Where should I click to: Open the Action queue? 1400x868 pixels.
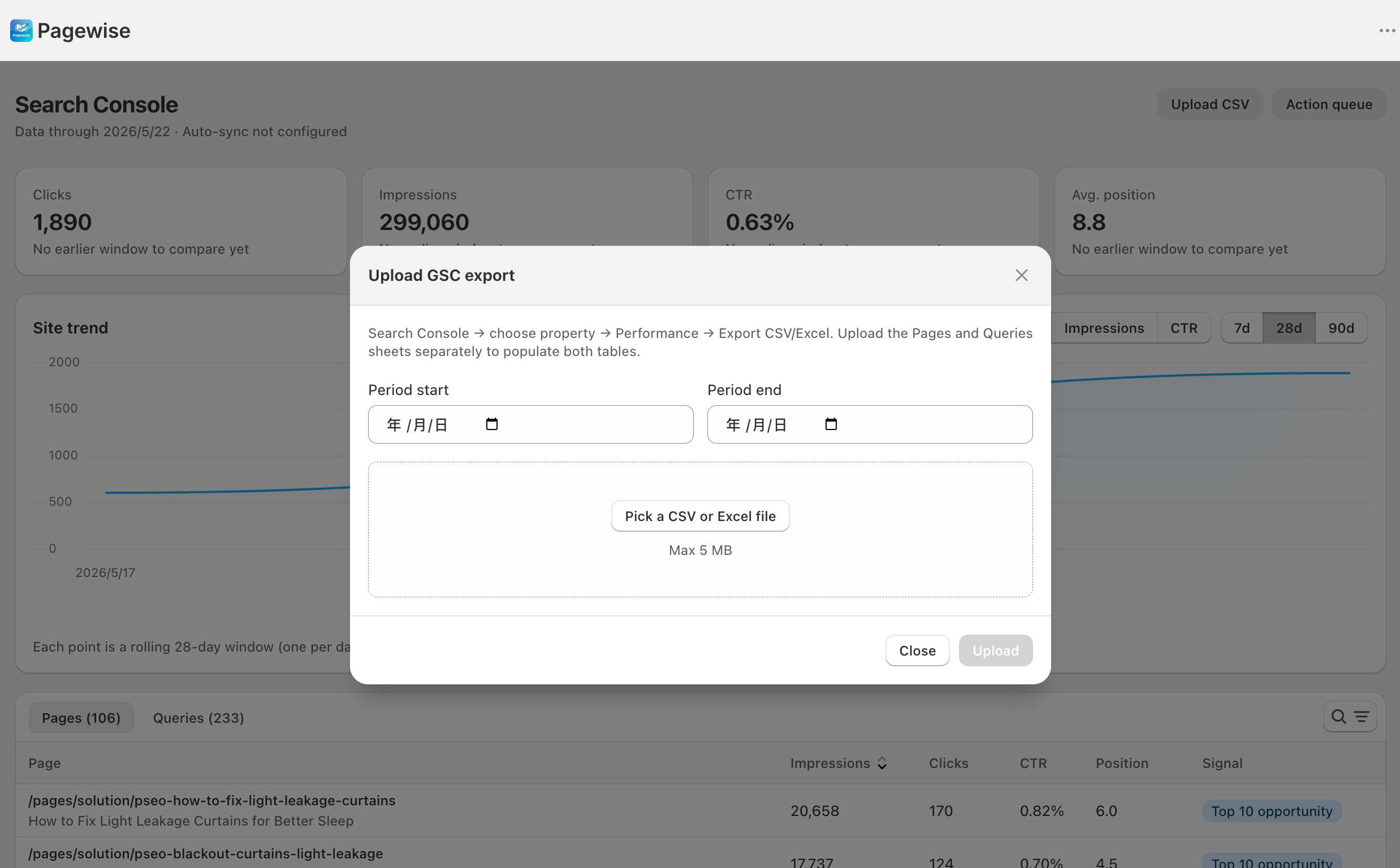(1329, 104)
